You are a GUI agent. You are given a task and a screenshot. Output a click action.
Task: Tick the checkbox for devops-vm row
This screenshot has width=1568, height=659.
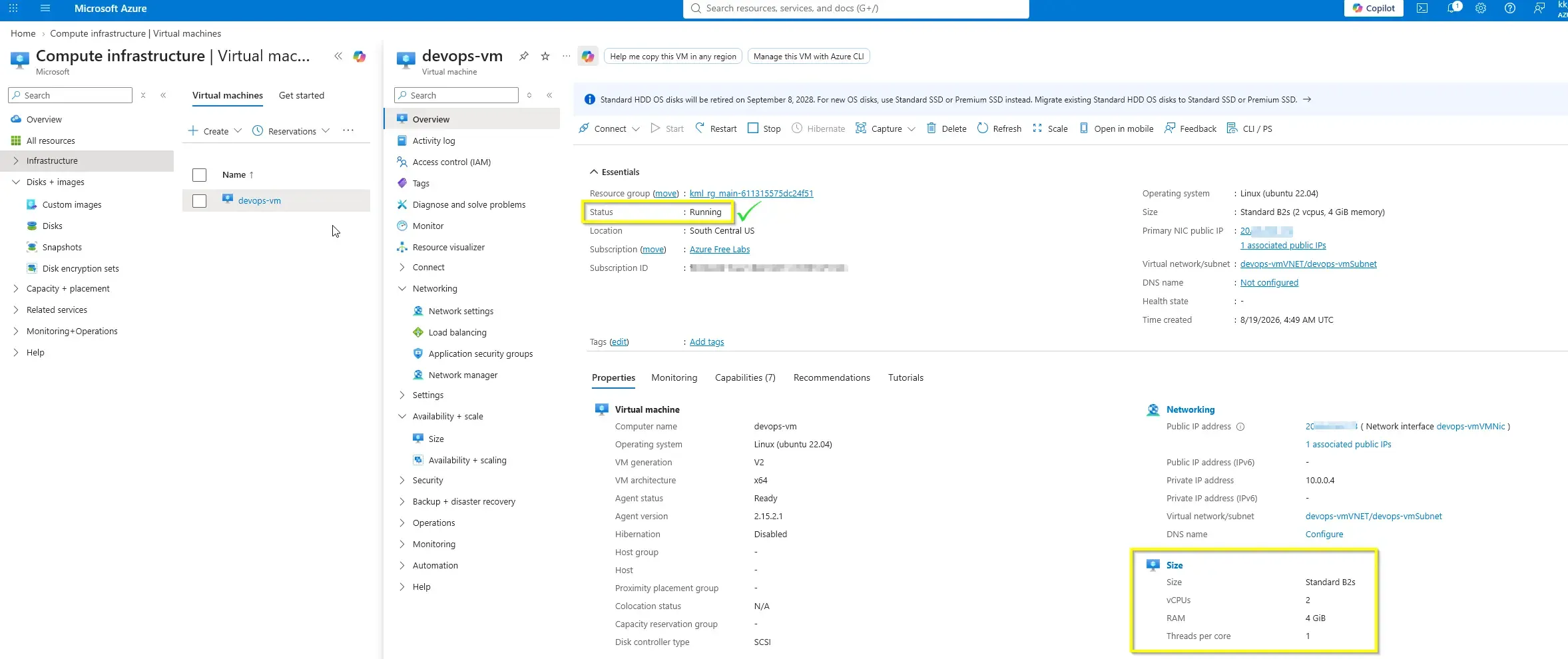click(x=199, y=201)
